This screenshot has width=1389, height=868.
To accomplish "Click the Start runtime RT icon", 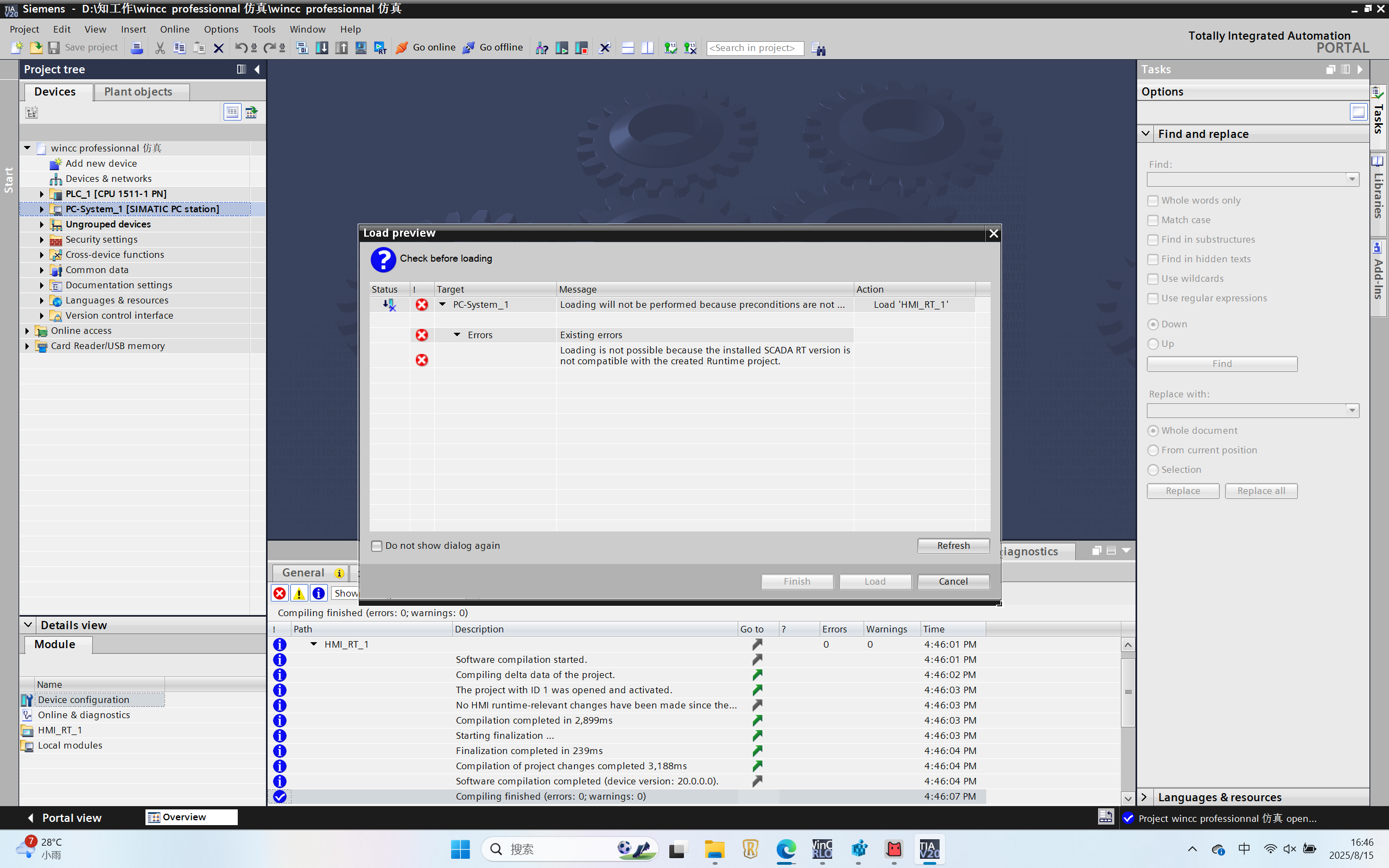I will (x=380, y=48).
